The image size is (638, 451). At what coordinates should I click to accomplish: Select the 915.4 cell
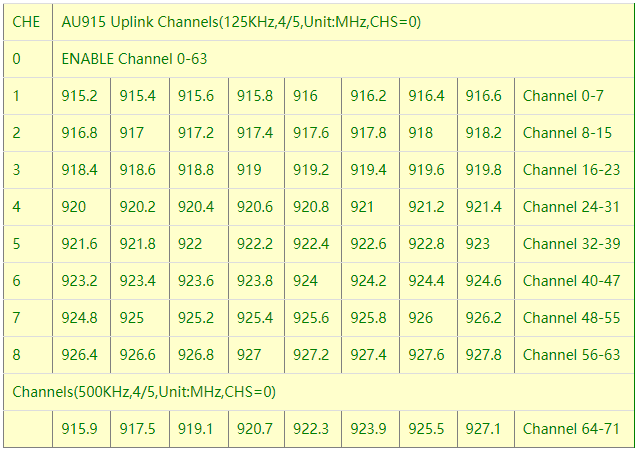[140, 96]
